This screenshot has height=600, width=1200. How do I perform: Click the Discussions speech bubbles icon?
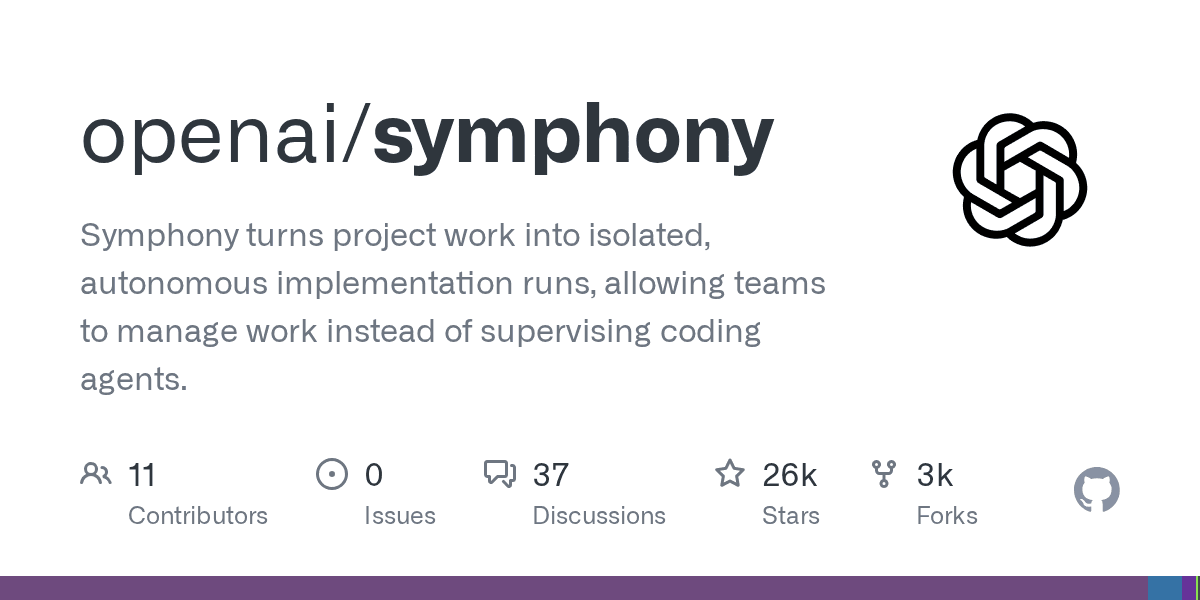(x=500, y=474)
